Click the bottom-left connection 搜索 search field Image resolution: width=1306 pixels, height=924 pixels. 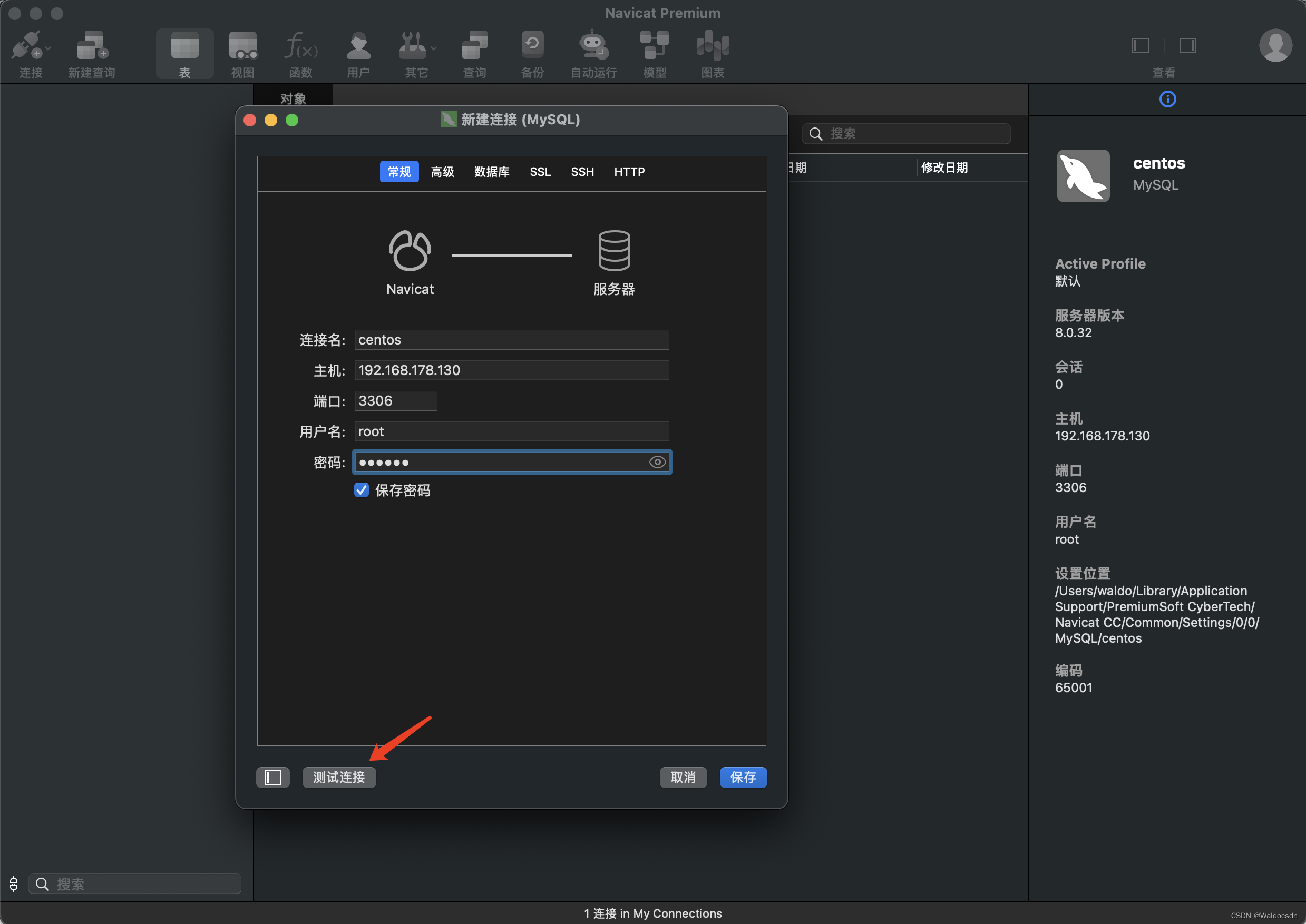coord(135,883)
